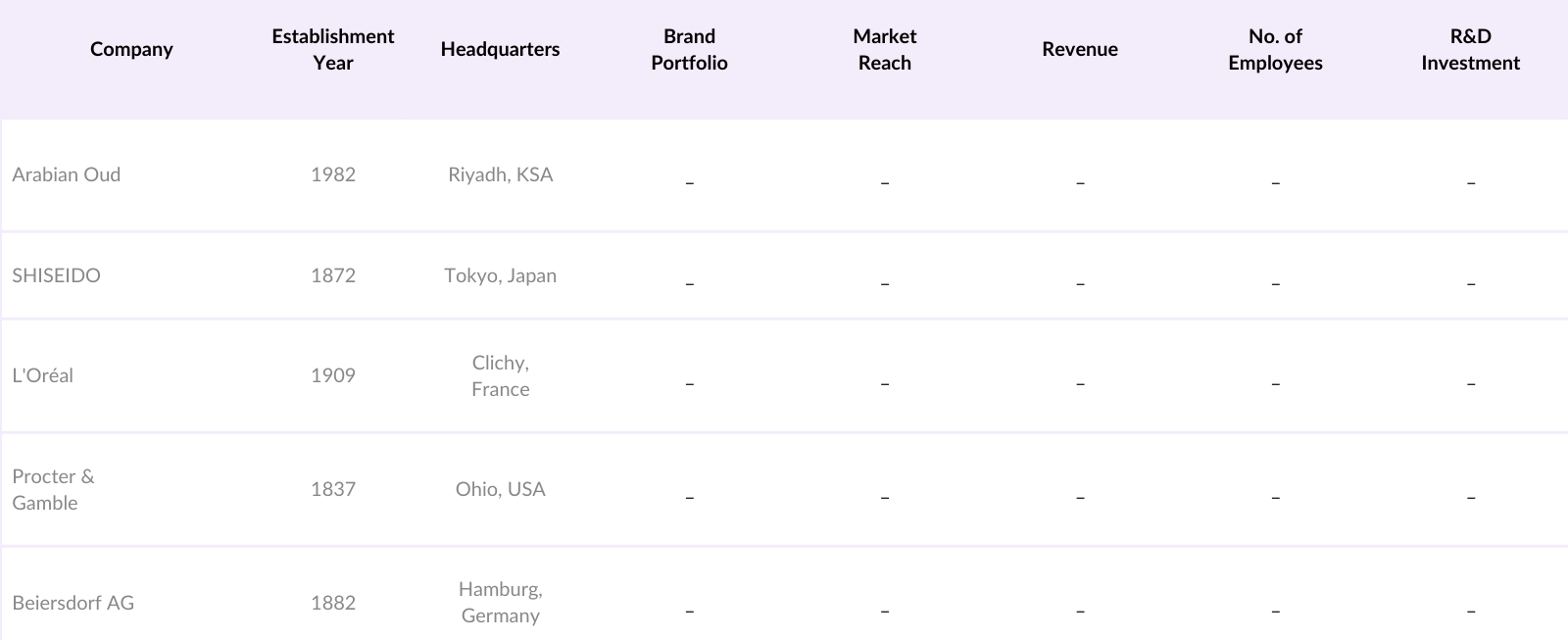The image size is (1568, 640).
Task: Select the Market Reach column header
Action: click(884, 49)
